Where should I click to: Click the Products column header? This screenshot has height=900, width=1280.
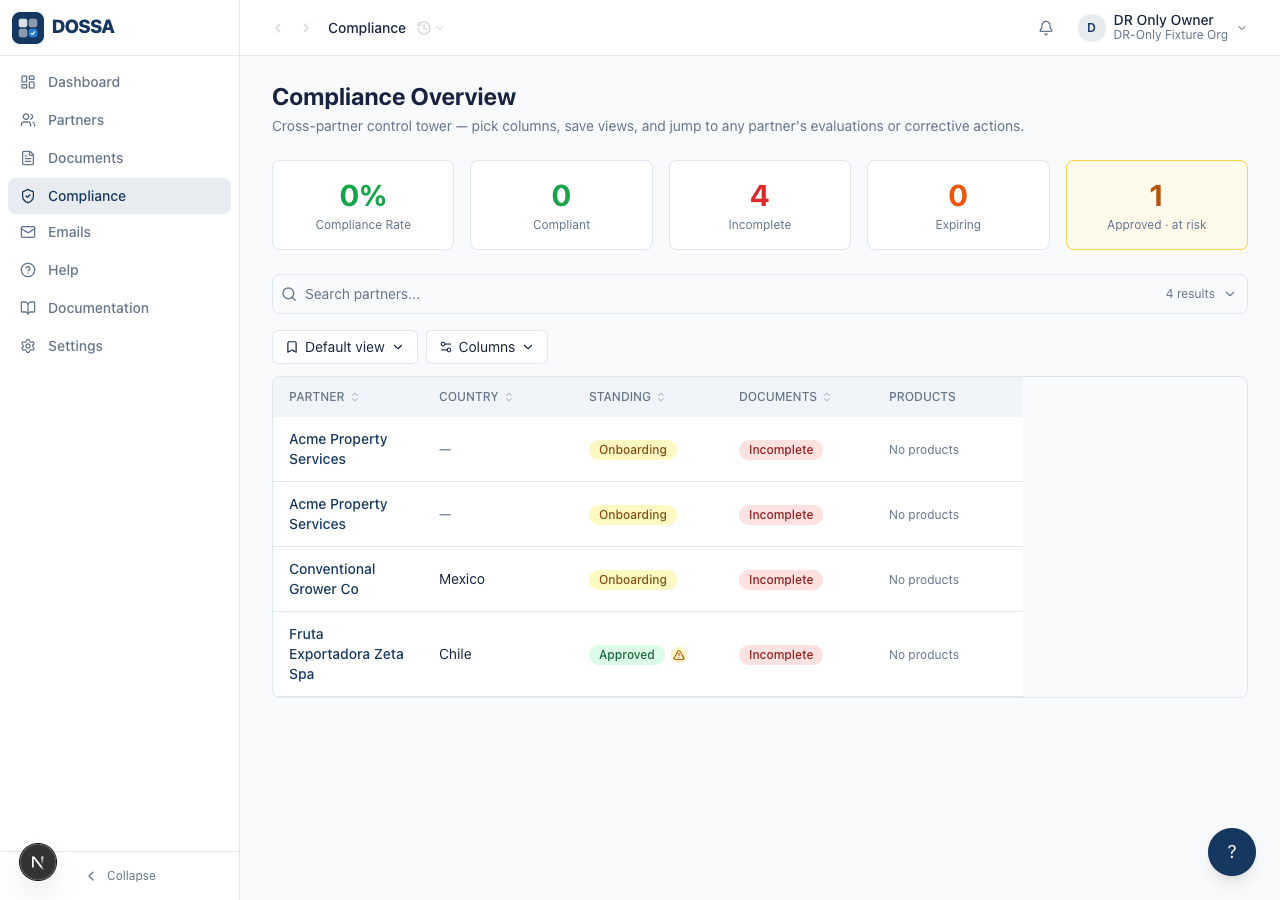922,397
